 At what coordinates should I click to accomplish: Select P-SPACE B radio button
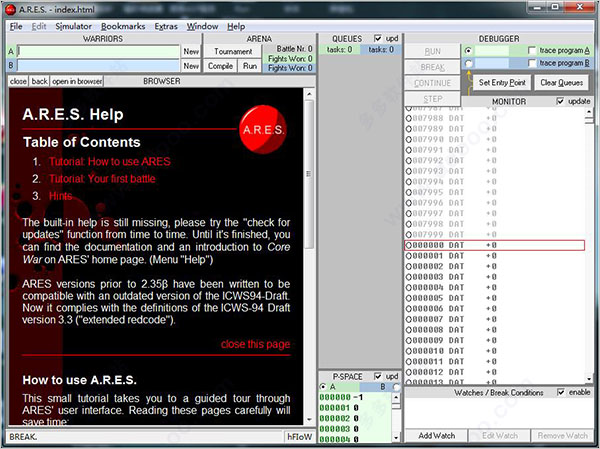396,387
